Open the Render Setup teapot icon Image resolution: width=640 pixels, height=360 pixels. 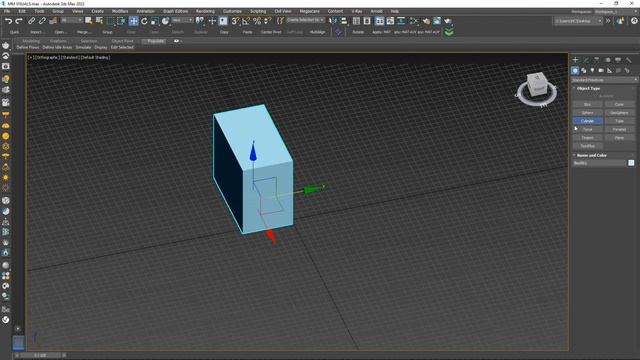coord(426,21)
